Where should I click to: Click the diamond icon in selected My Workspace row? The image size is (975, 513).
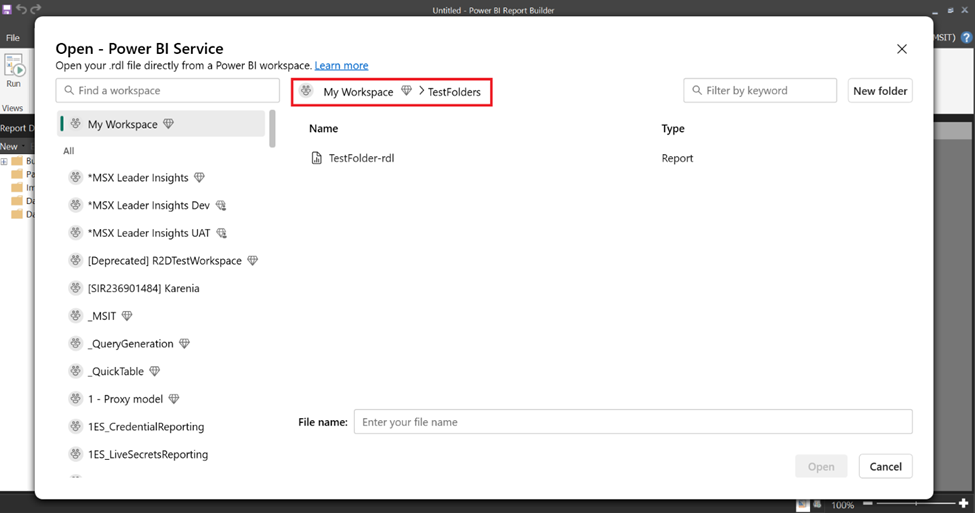pos(169,124)
